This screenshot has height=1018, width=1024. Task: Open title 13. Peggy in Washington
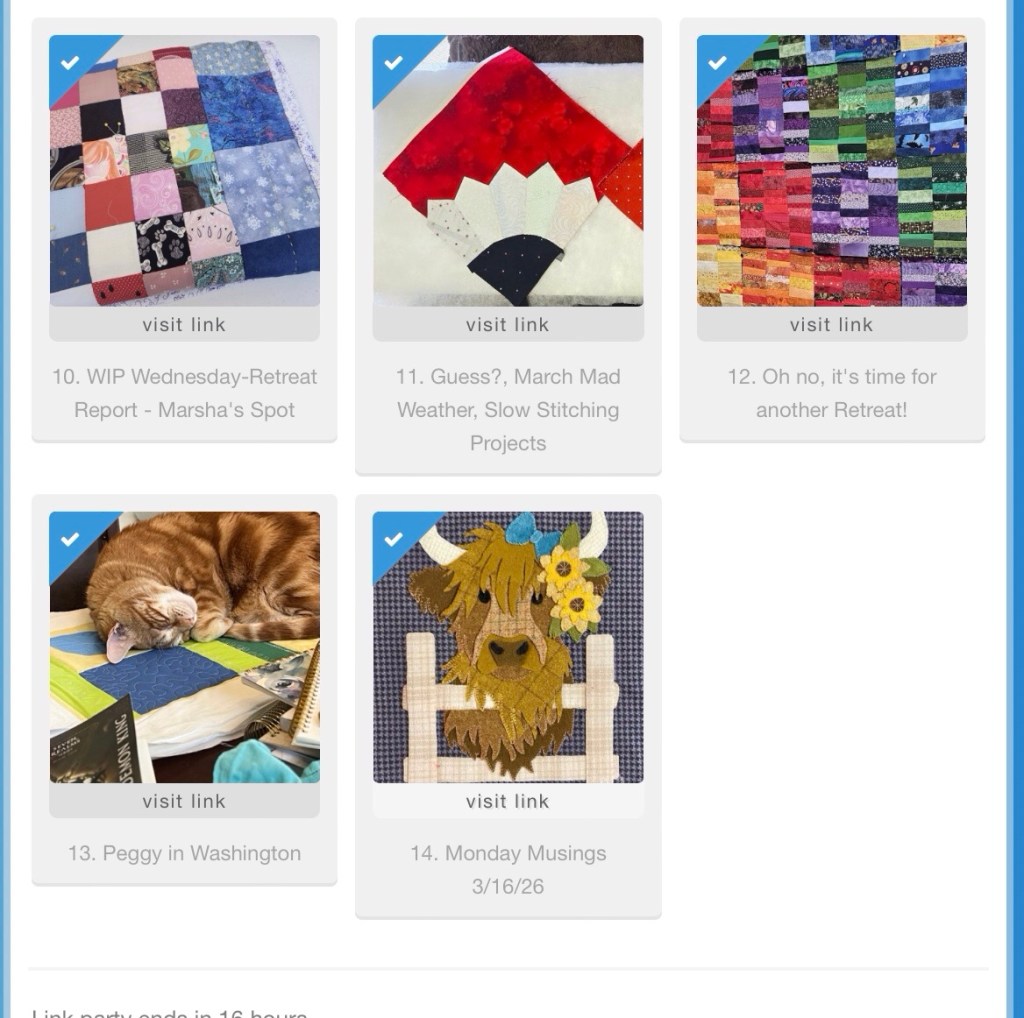tap(184, 853)
